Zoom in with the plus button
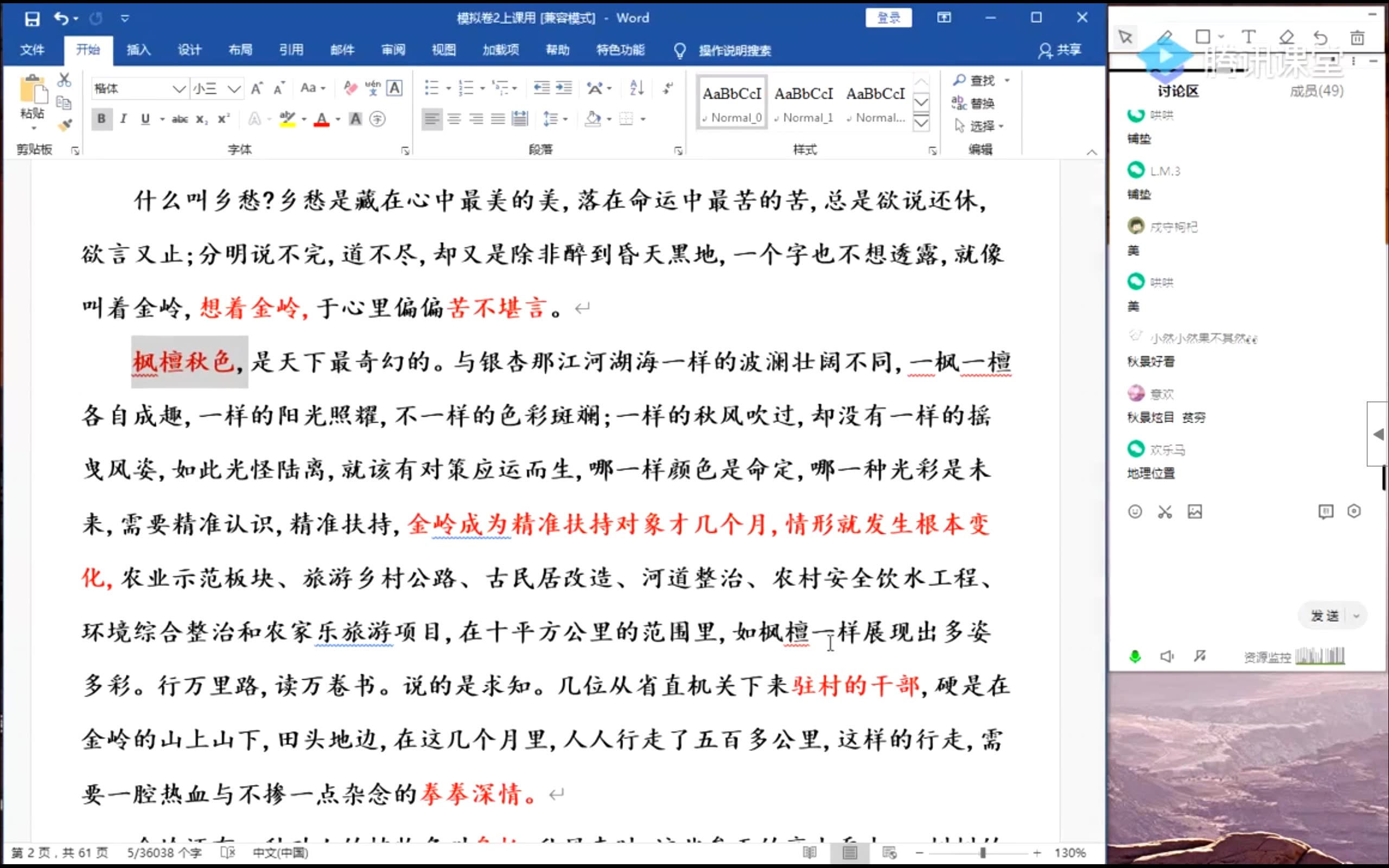 click(x=1036, y=853)
